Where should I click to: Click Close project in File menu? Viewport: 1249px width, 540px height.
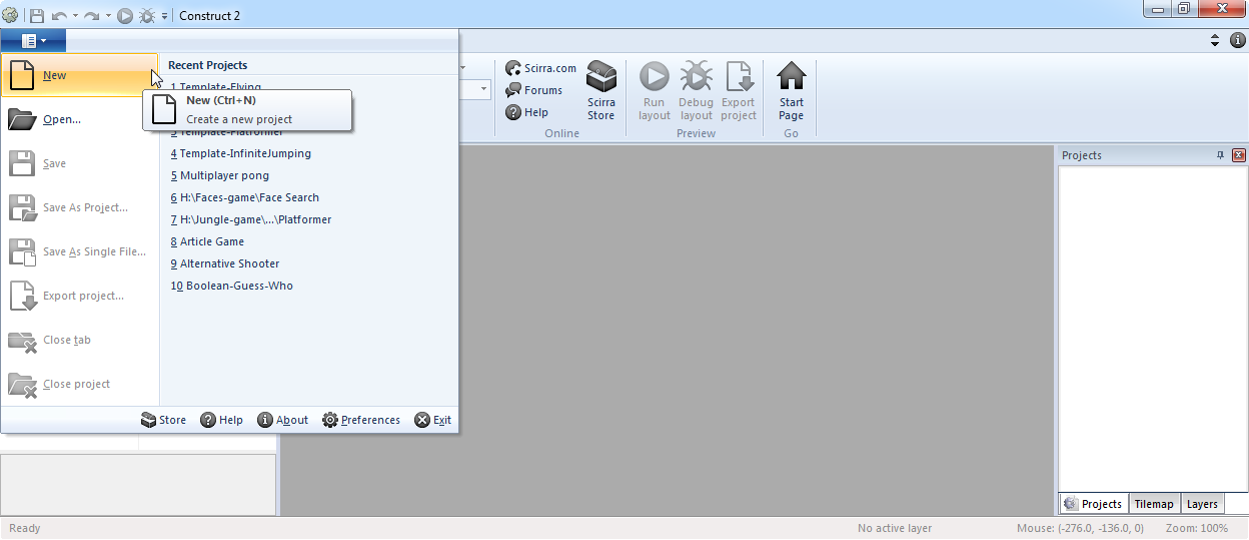(x=80, y=383)
